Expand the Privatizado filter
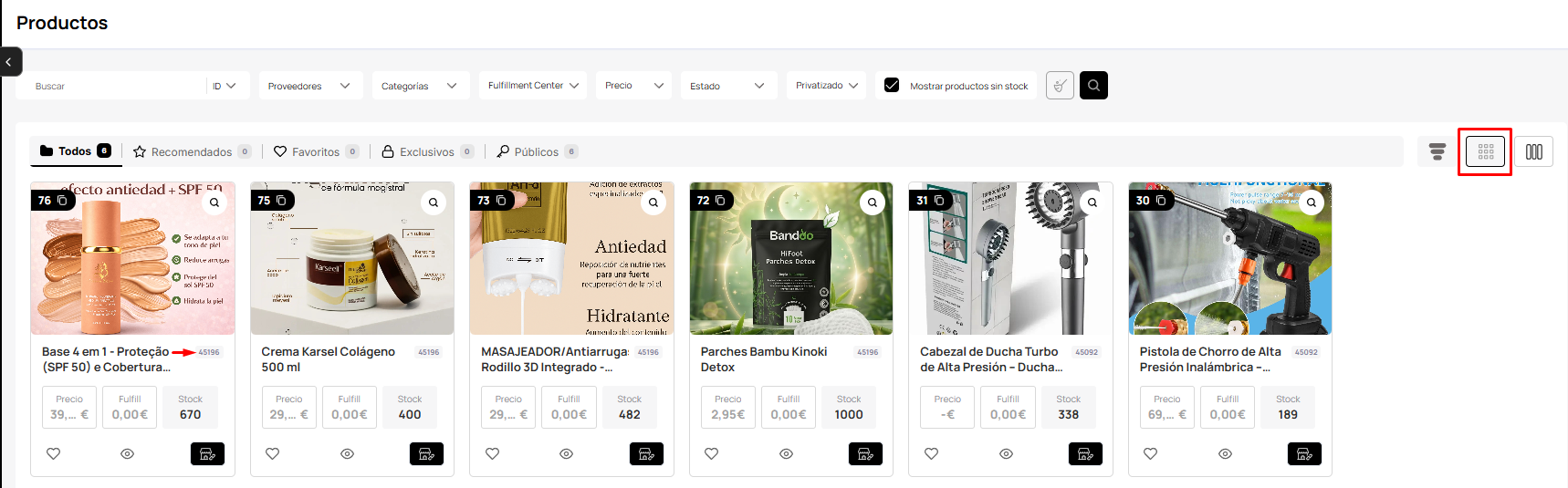This screenshot has width=1568, height=488. tap(826, 86)
